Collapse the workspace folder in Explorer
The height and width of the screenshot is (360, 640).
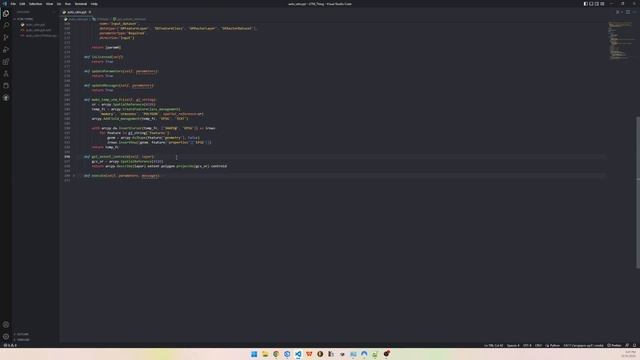tap(24, 19)
